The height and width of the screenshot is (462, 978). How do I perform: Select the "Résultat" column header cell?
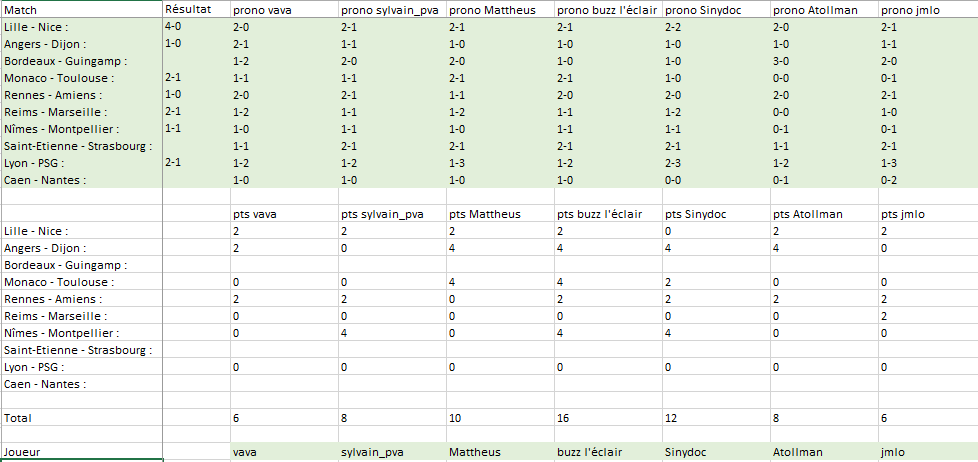point(188,9)
